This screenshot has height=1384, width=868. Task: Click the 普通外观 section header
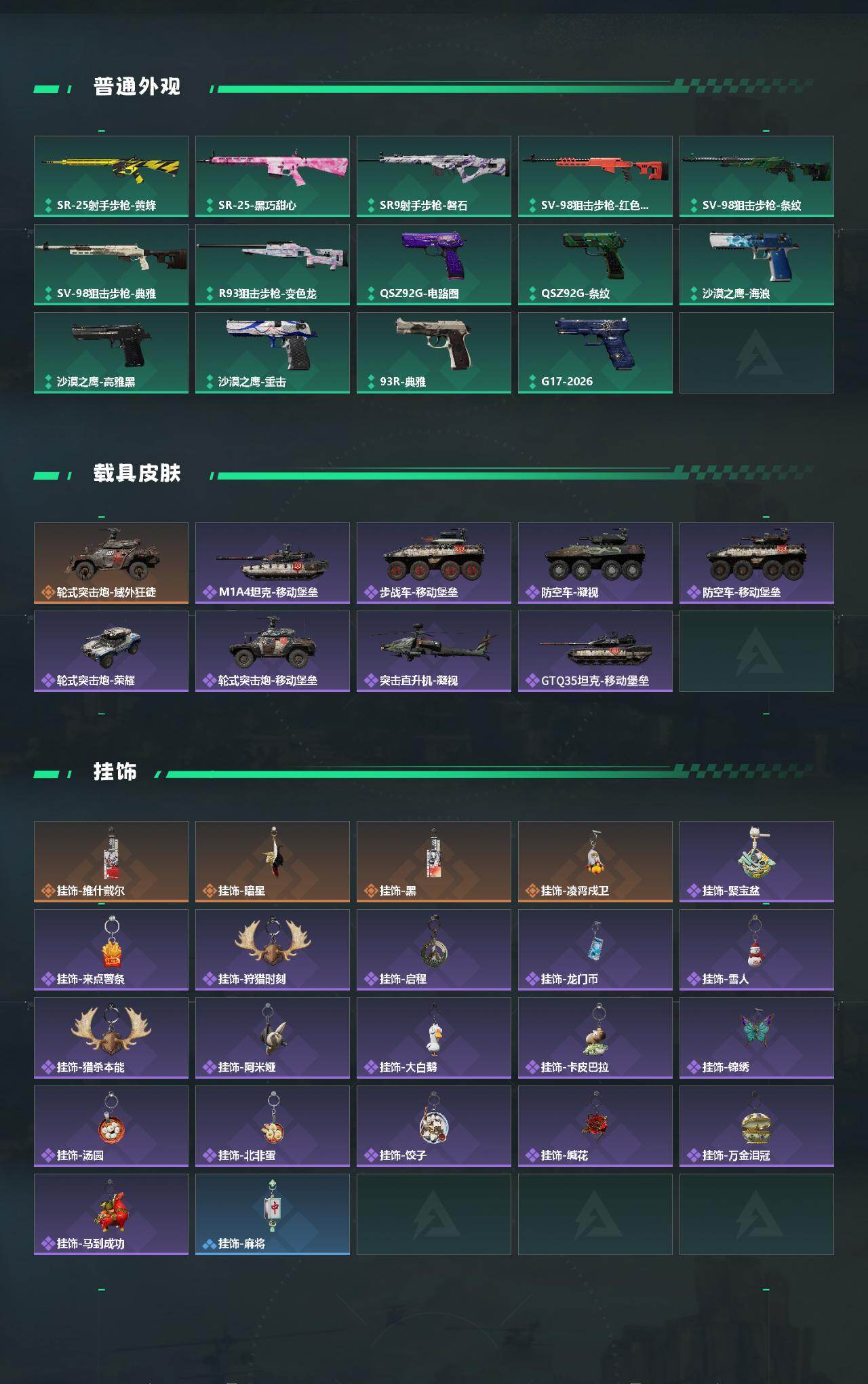click(x=137, y=87)
